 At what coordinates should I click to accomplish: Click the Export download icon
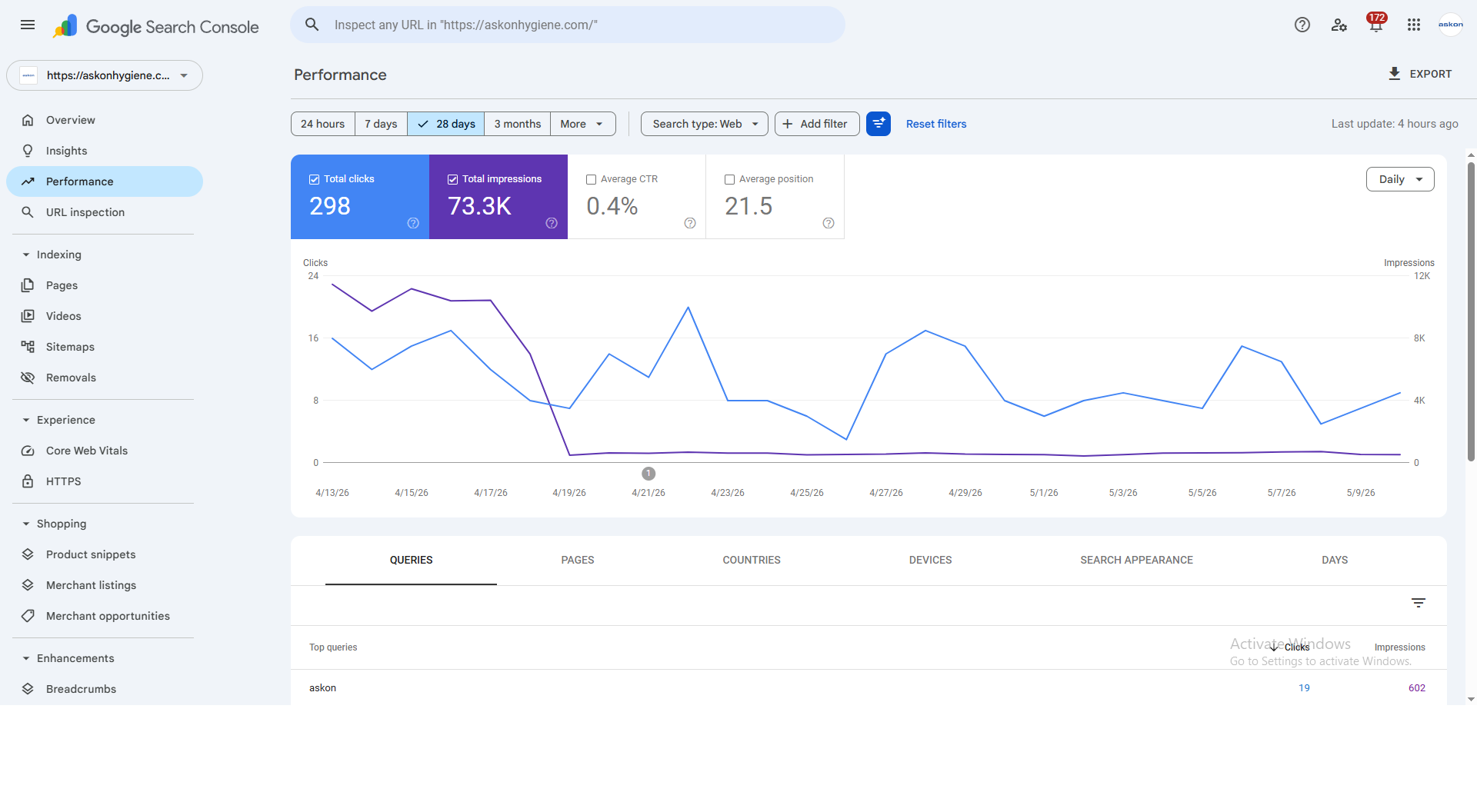[1395, 74]
